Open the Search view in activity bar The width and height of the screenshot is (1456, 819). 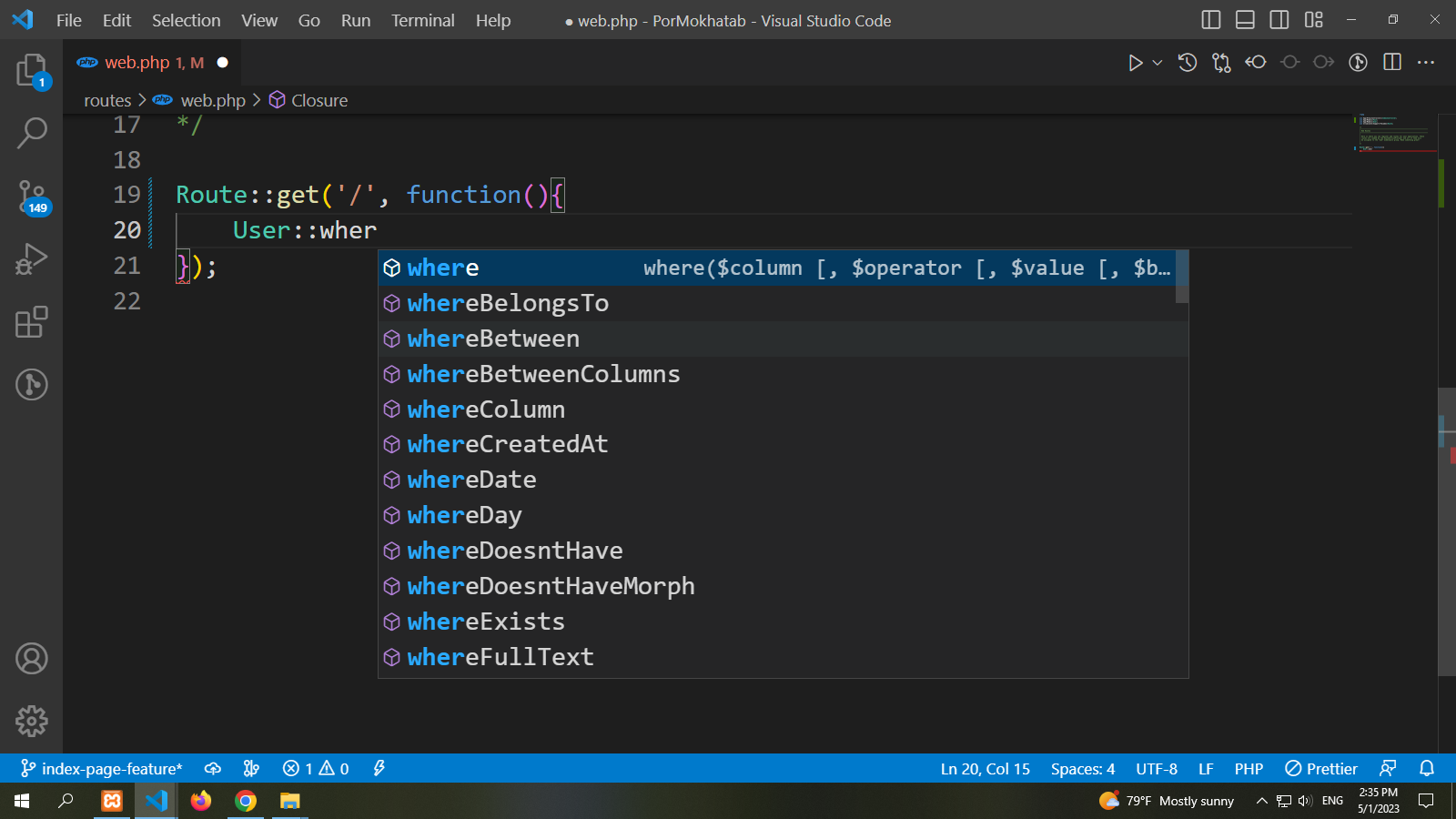coord(32,133)
